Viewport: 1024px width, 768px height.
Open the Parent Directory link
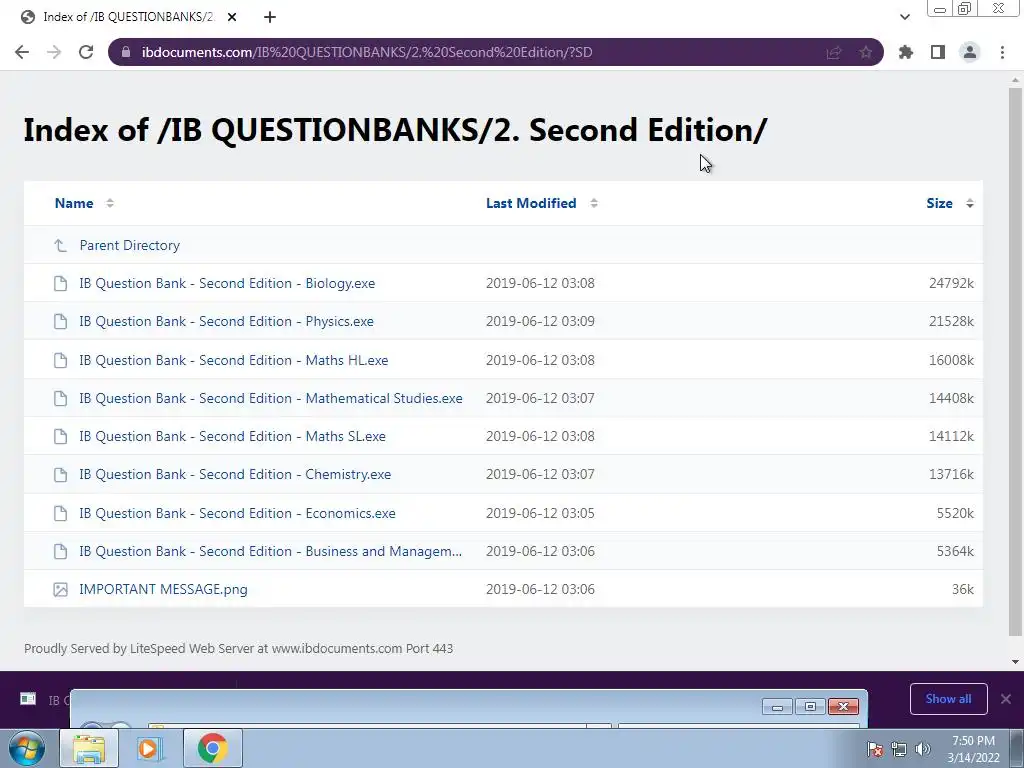tap(129, 246)
